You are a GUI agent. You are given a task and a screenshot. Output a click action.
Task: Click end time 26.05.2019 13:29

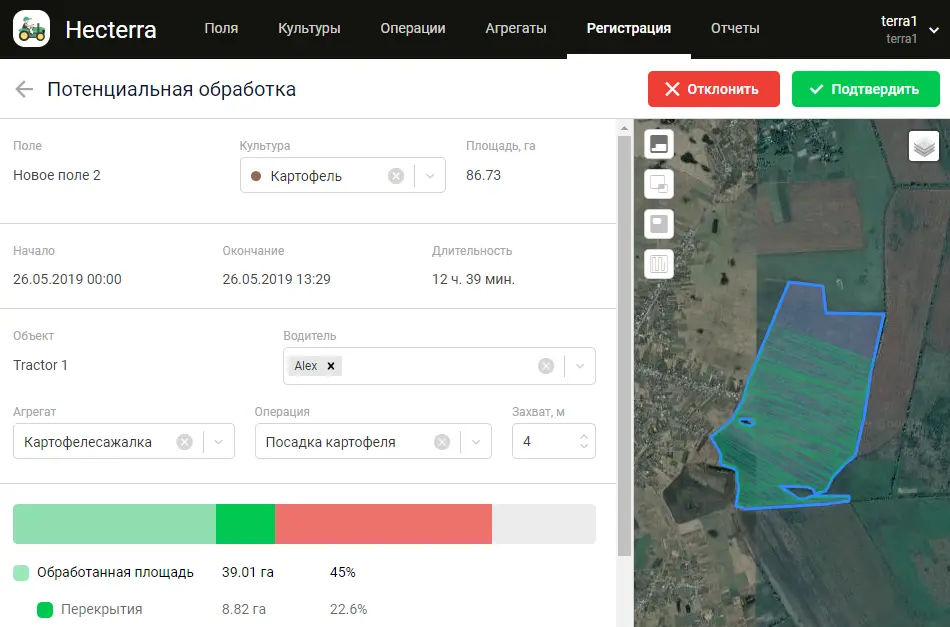tap(276, 279)
